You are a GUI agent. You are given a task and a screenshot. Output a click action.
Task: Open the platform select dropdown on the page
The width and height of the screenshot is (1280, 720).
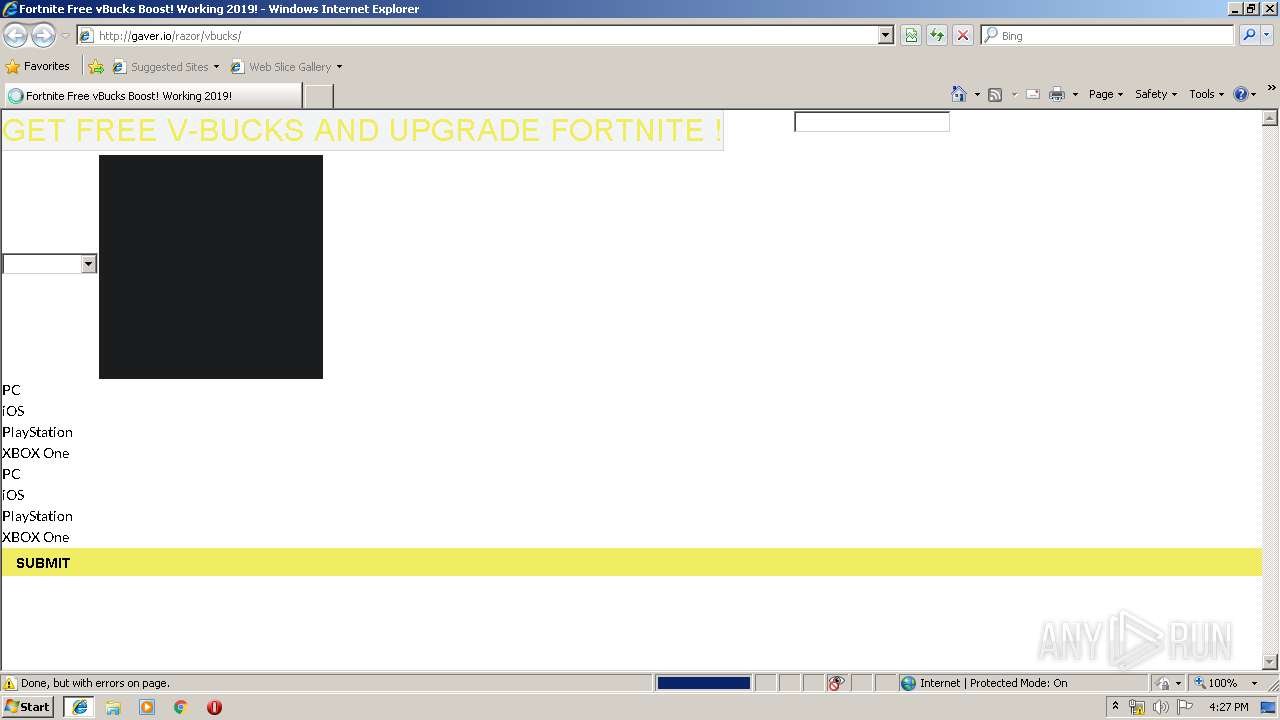coord(49,264)
